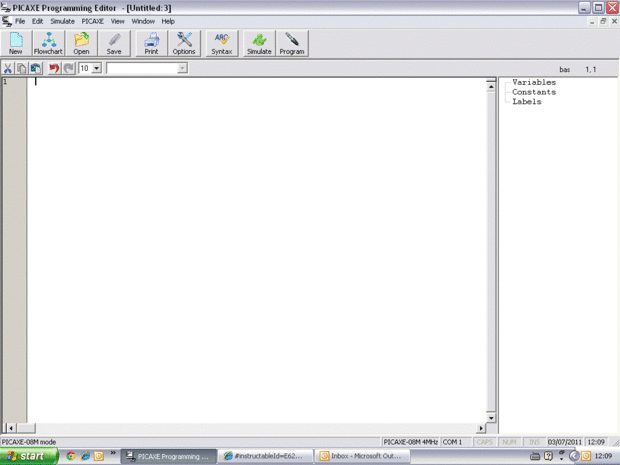This screenshot has height=465, width=620.
Task: Undo the last edit
Action: [x=54, y=68]
